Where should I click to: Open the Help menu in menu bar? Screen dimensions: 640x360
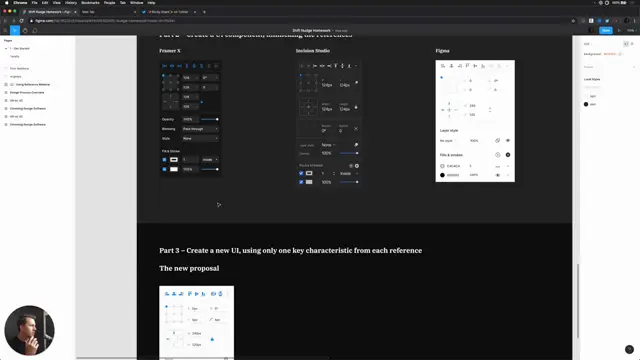point(151,2)
